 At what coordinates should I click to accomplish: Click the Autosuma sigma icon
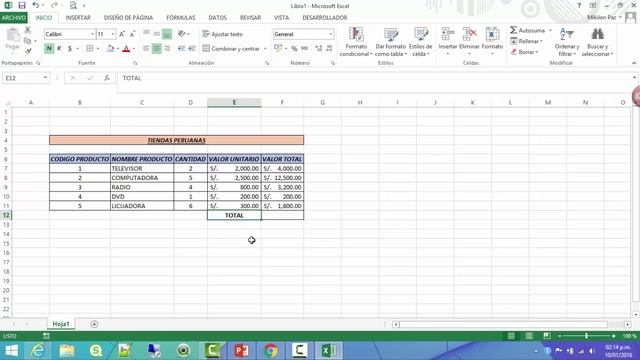[513, 30]
